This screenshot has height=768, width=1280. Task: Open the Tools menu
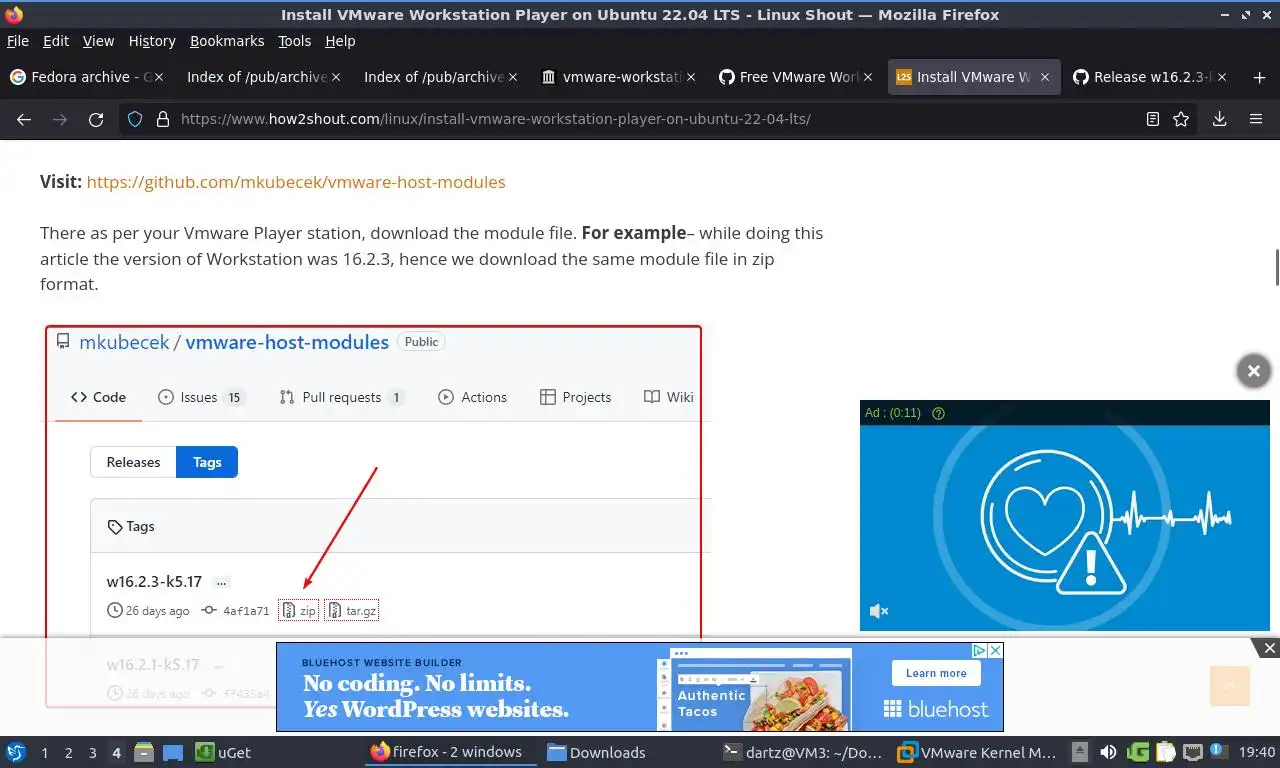(x=295, y=41)
